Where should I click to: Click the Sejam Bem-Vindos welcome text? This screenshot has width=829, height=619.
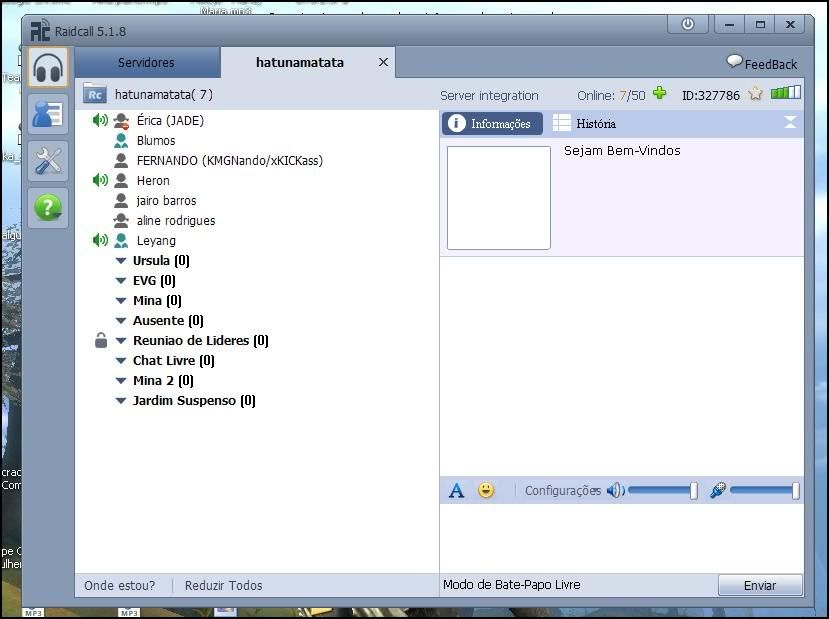click(x=622, y=151)
